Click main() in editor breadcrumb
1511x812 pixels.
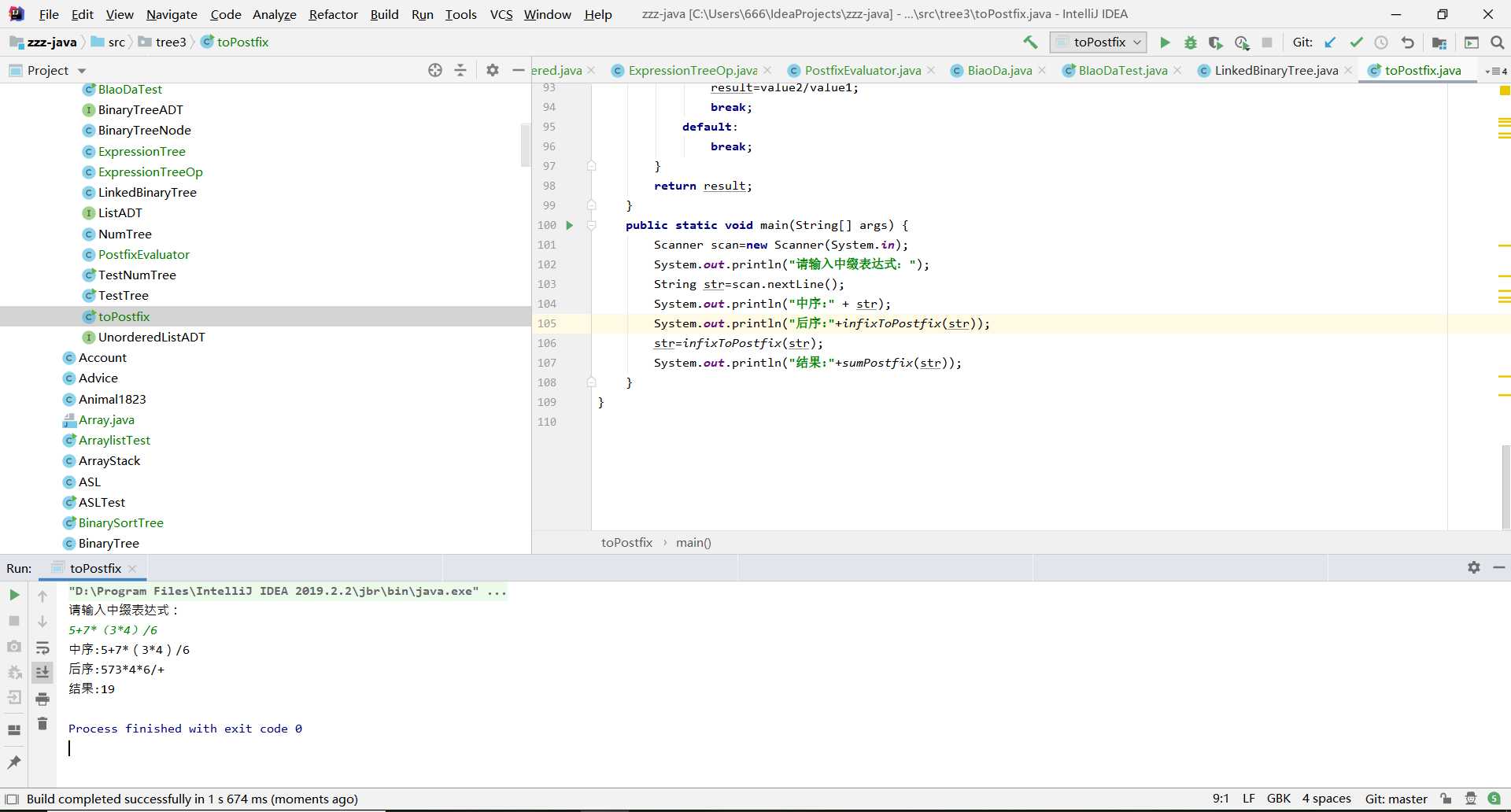(x=693, y=543)
